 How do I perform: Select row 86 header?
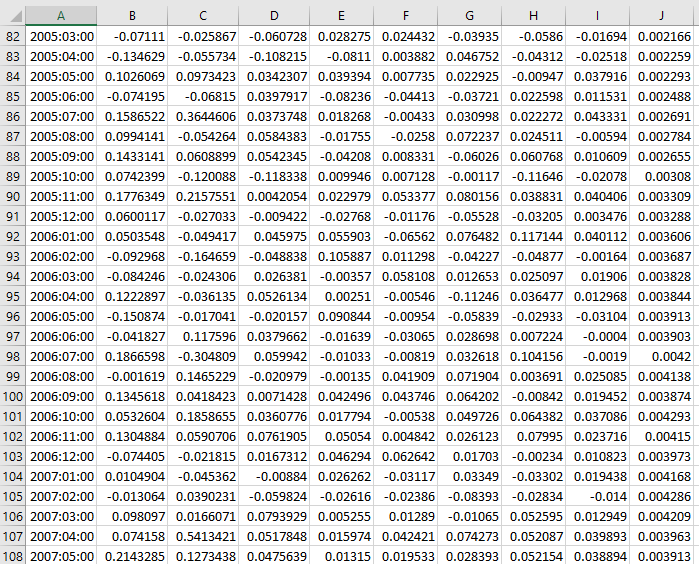(x=12, y=116)
